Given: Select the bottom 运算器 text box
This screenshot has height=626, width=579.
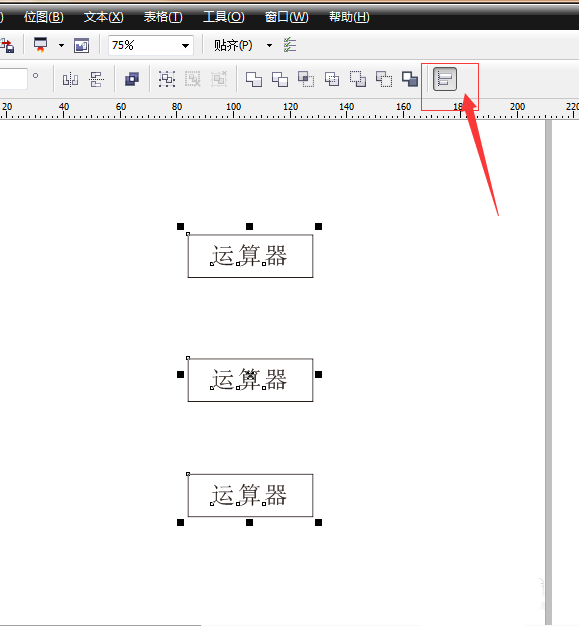Looking at the screenshot, I should tap(250, 495).
